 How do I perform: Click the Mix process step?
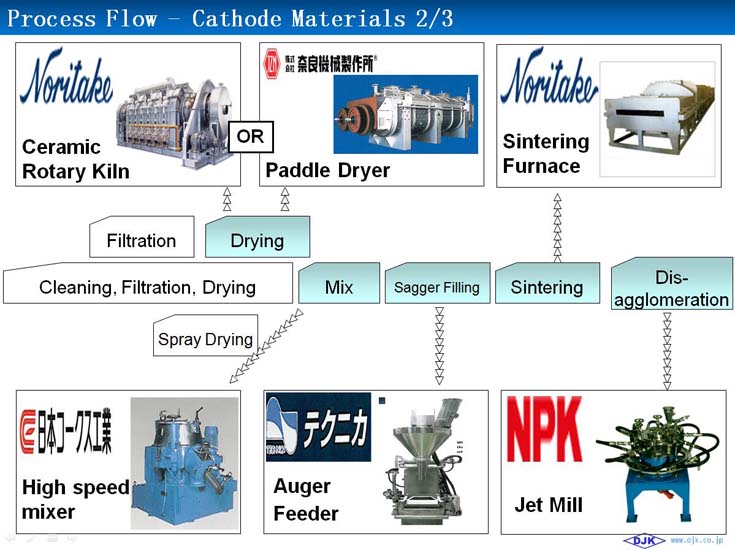(x=339, y=287)
